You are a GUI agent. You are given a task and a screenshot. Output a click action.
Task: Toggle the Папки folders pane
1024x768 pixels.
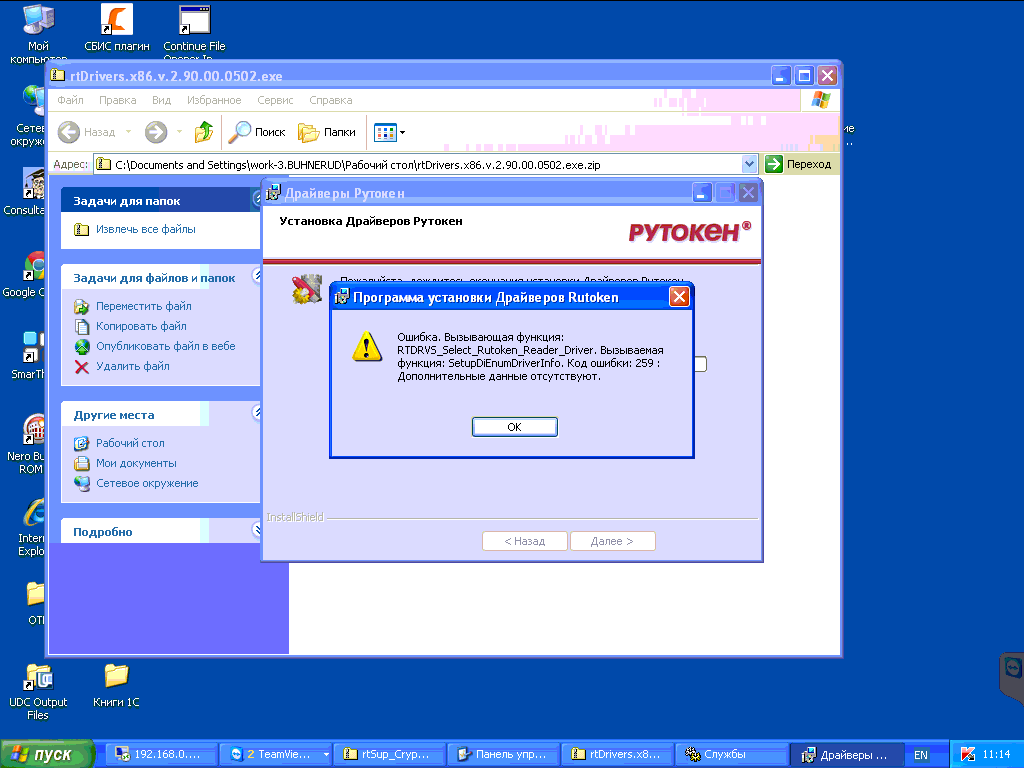tap(327, 132)
